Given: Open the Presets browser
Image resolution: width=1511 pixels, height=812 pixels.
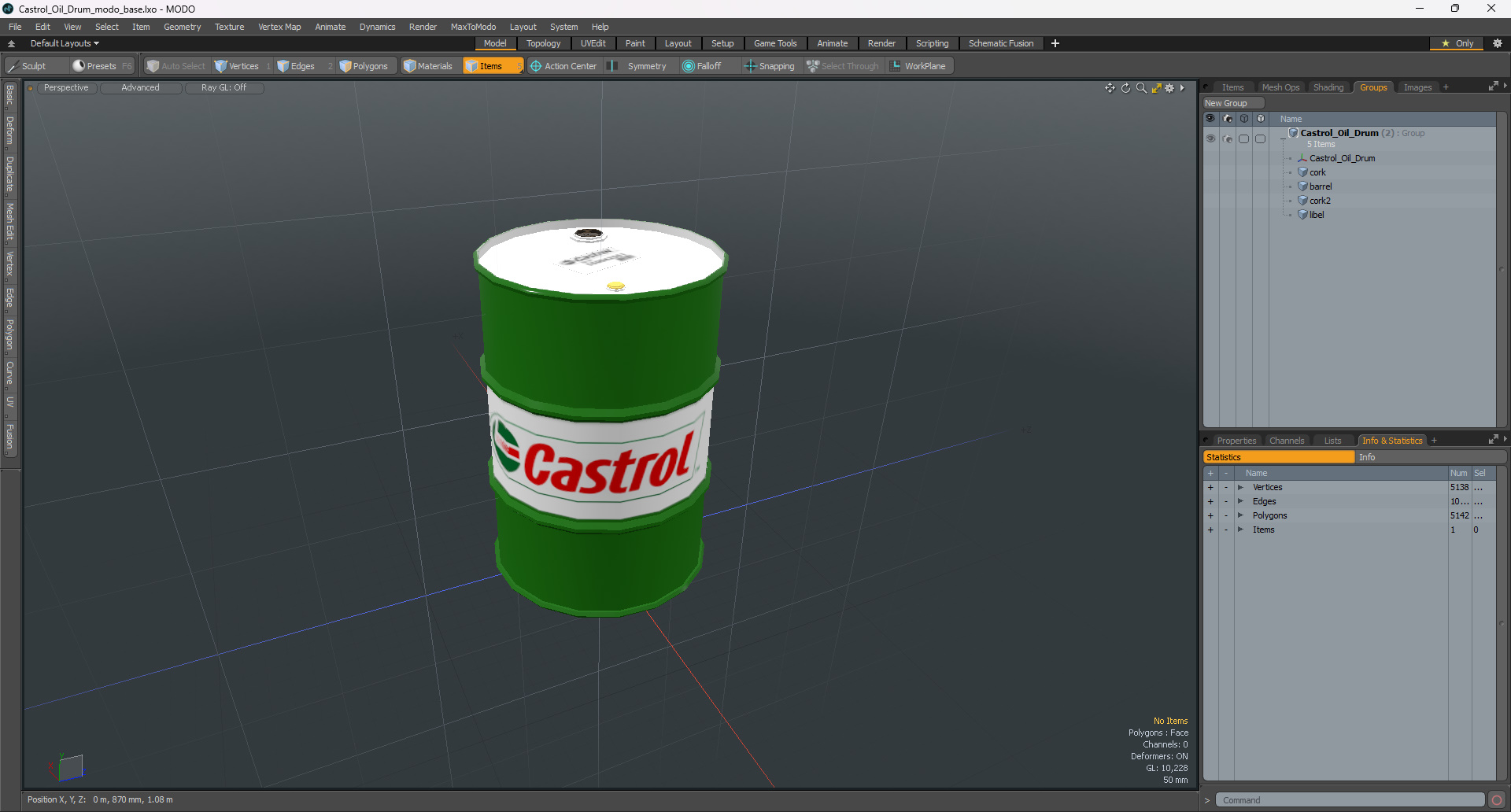Looking at the screenshot, I should 102,66.
